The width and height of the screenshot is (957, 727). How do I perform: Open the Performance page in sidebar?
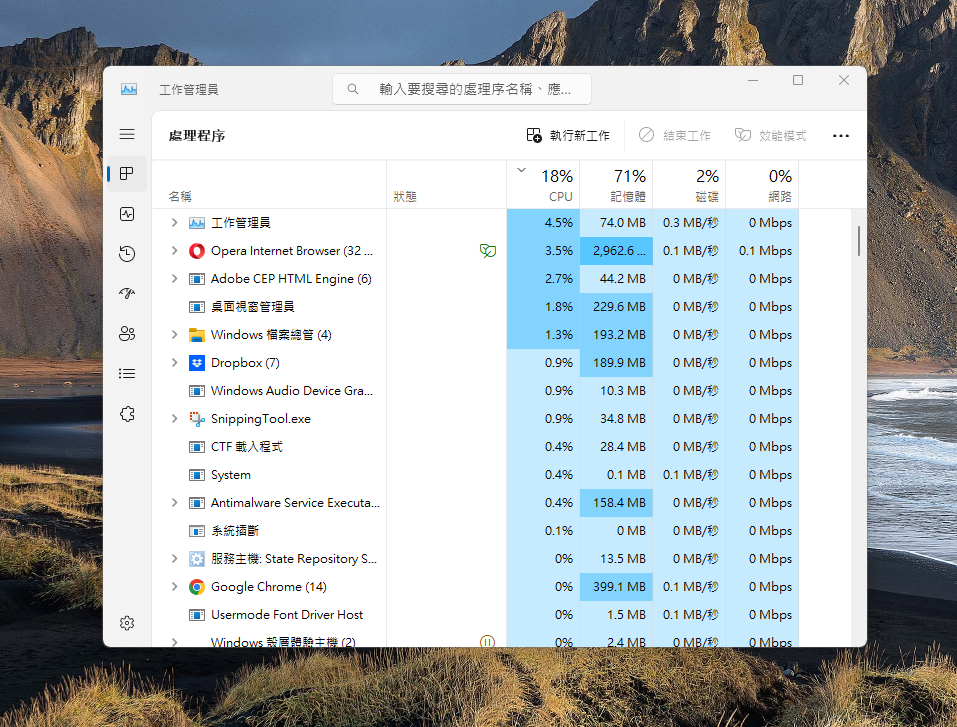(127, 214)
